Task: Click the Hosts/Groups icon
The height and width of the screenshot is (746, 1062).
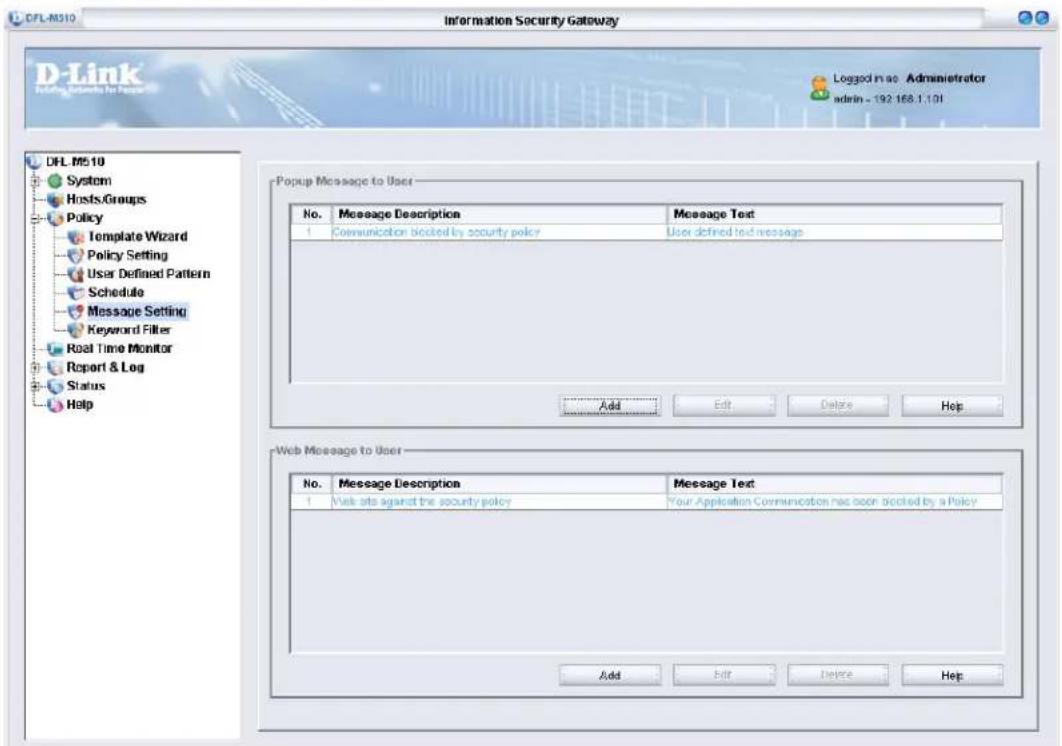Action: pos(55,200)
